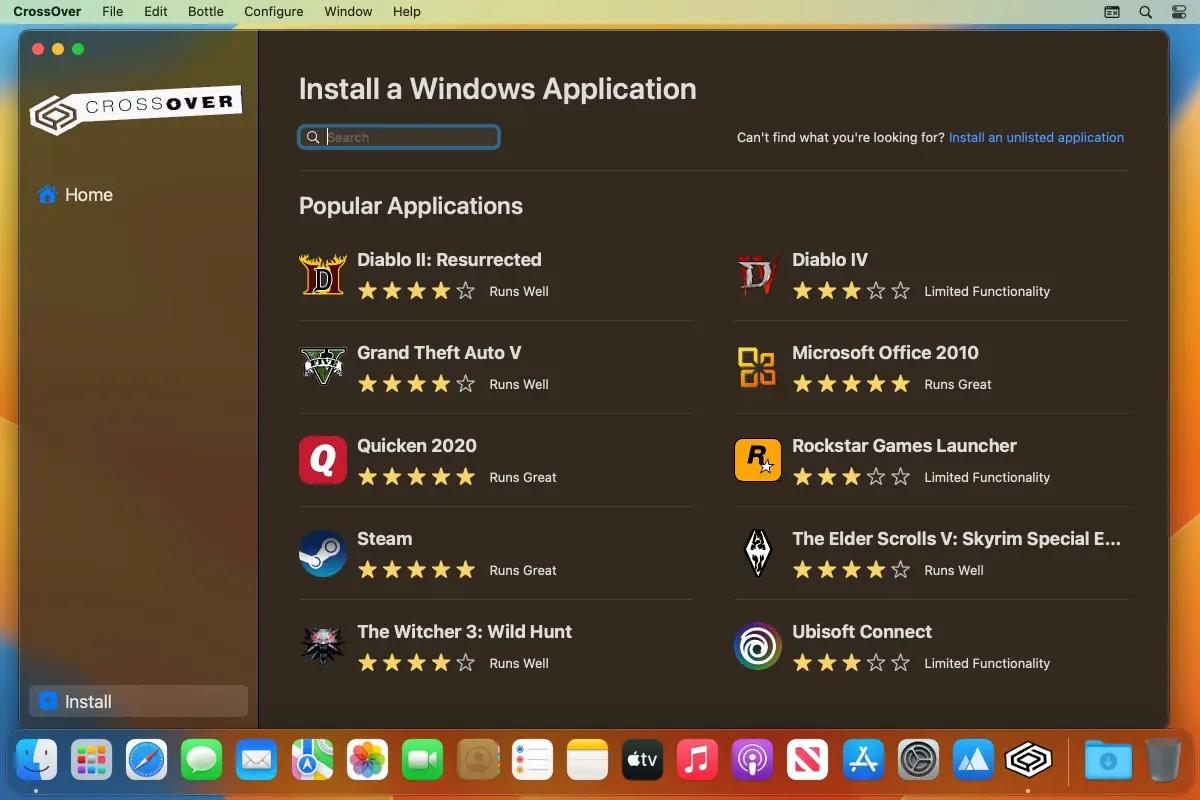Open System Settings from the Dock

[918, 761]
